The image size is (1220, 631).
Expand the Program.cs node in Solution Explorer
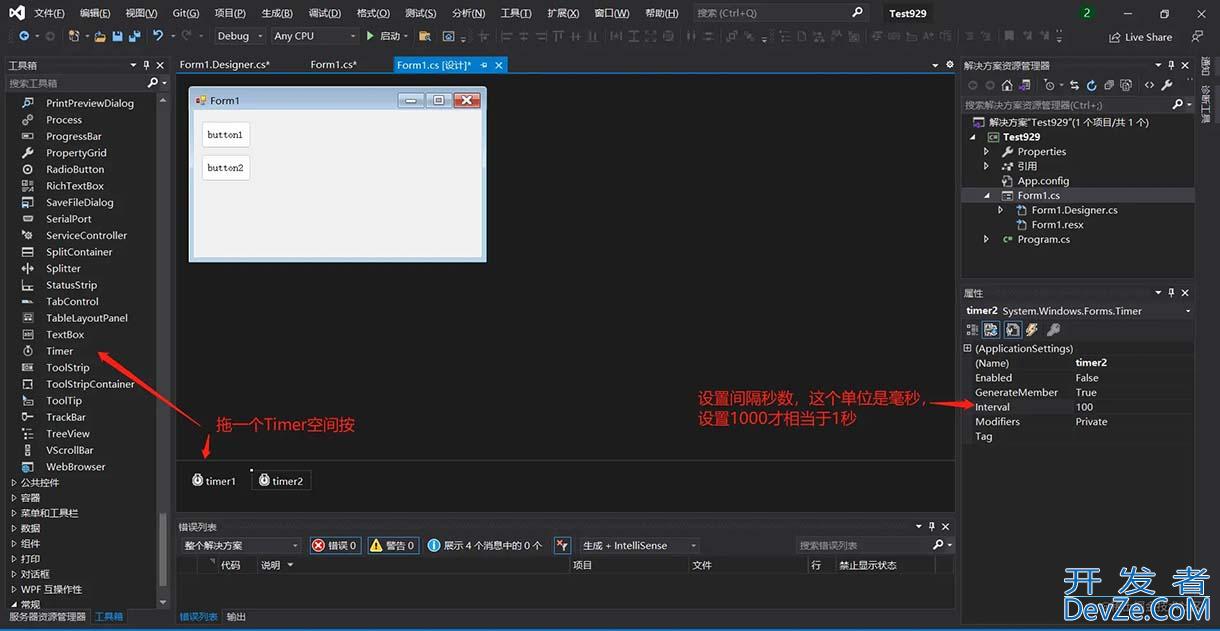click(987, 239)
